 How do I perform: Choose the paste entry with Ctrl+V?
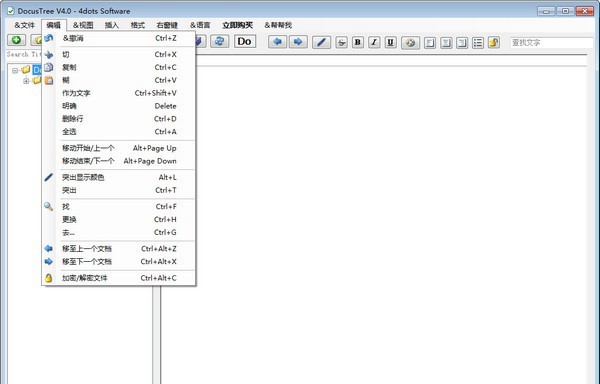pyautogui.click(x=119, y=80)
